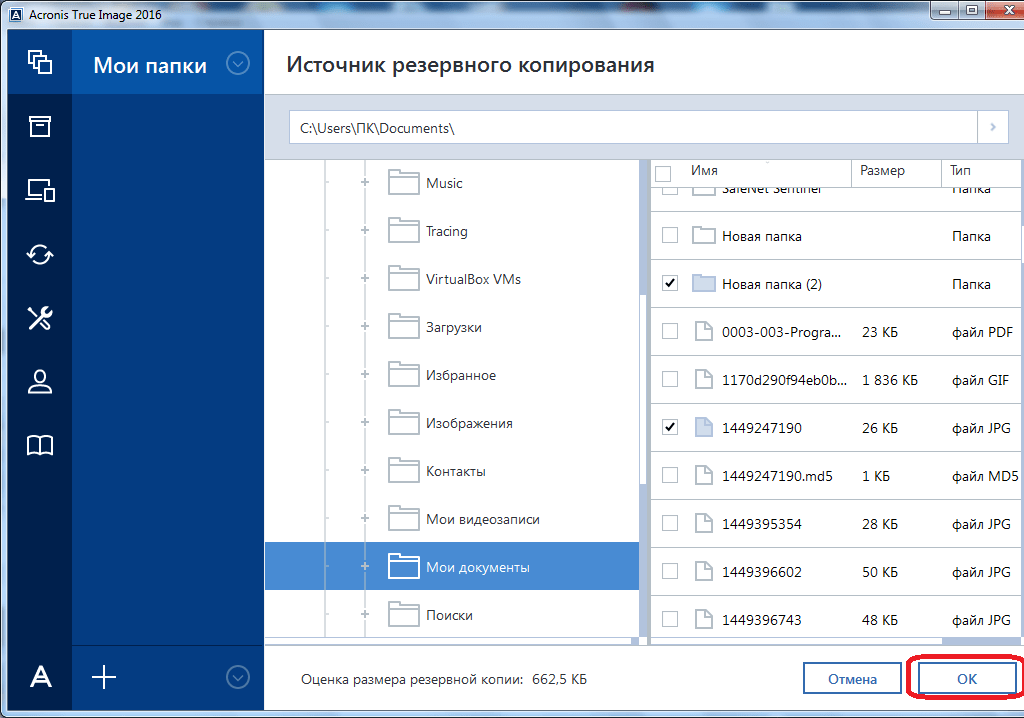Click the plus icon to add backup
The image size is (1024, 718).
pos(104,678)
